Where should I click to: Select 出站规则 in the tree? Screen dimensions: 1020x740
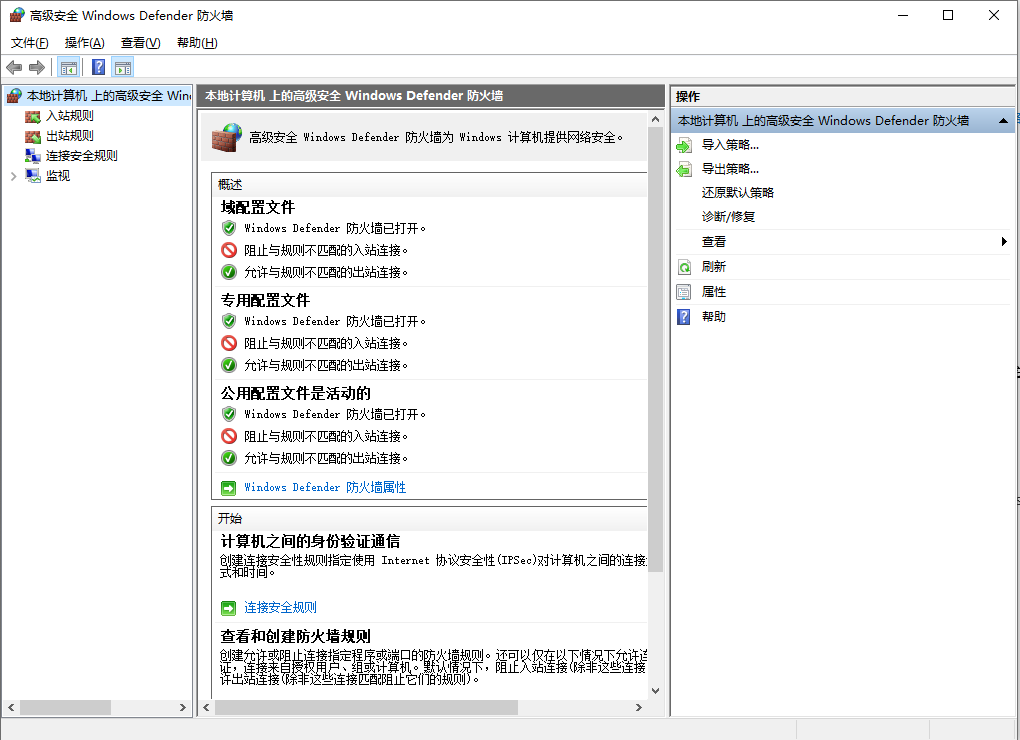pyautogui.click(x=70, y=136)
